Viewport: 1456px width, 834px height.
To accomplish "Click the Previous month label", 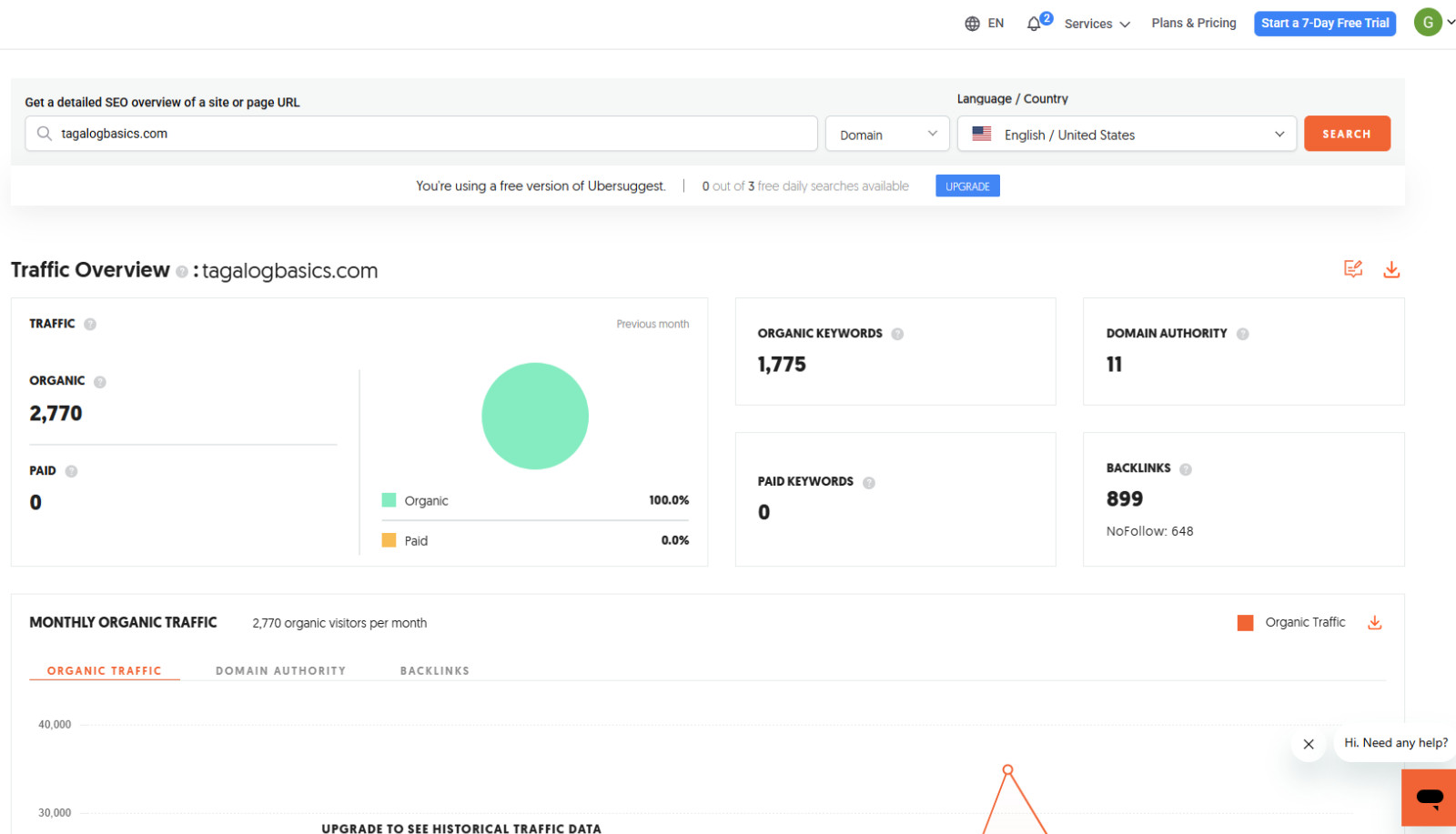I will pos(652,324).
